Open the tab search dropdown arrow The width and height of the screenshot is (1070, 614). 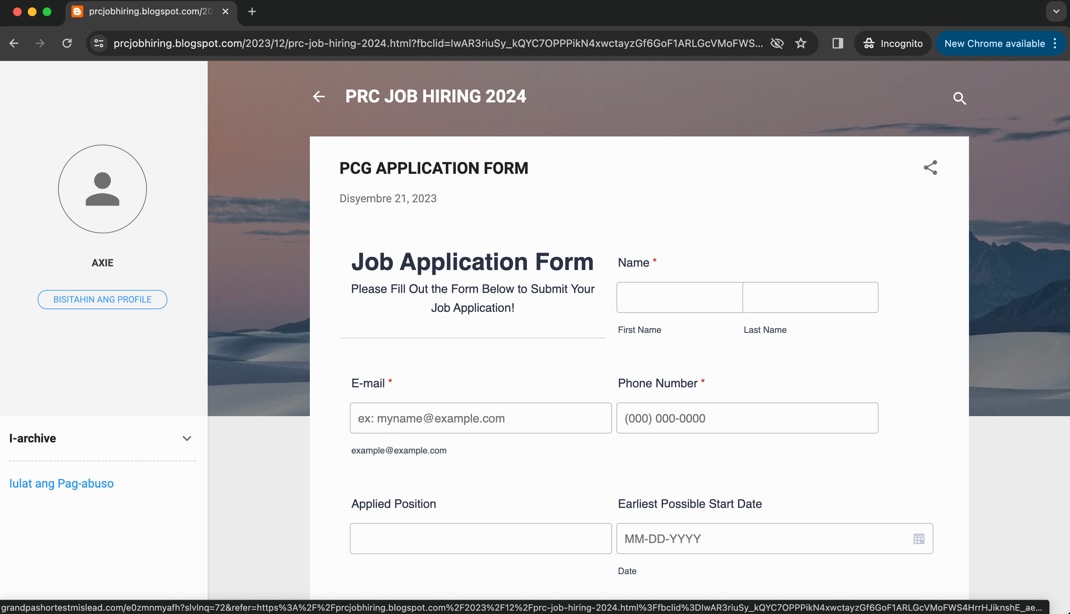tap(1056, 12)
